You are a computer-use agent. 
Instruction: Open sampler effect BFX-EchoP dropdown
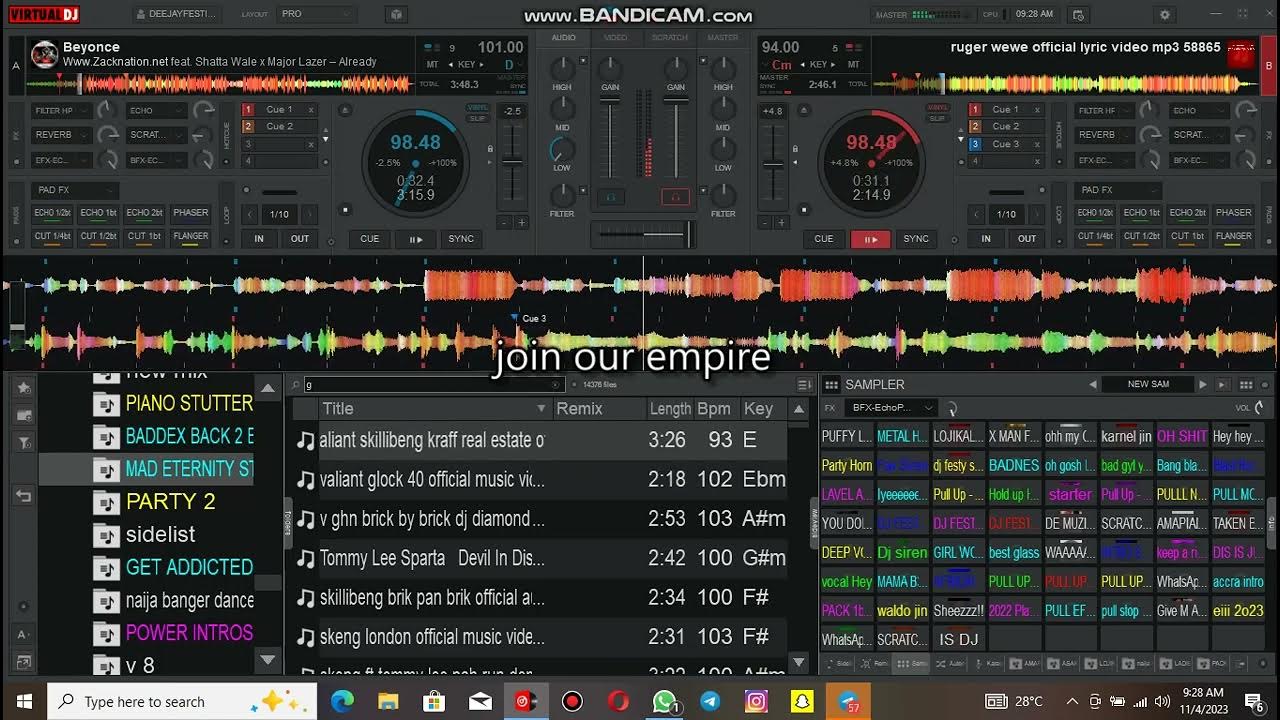pyautogui.click(x=890, y=408)
